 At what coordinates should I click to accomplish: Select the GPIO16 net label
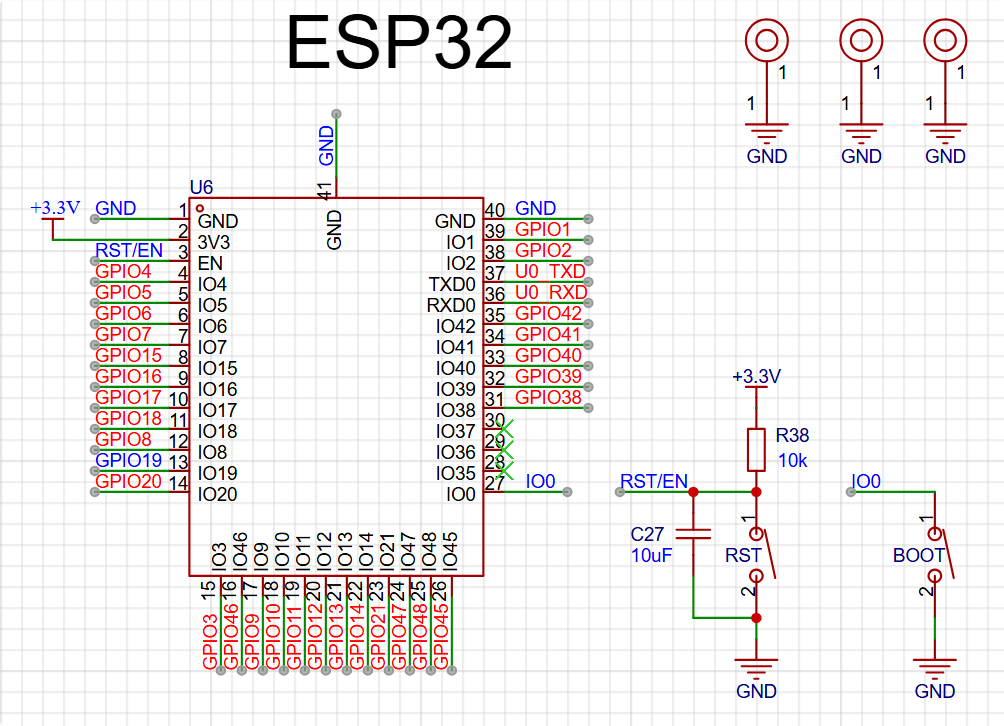[x=128, y=376]
